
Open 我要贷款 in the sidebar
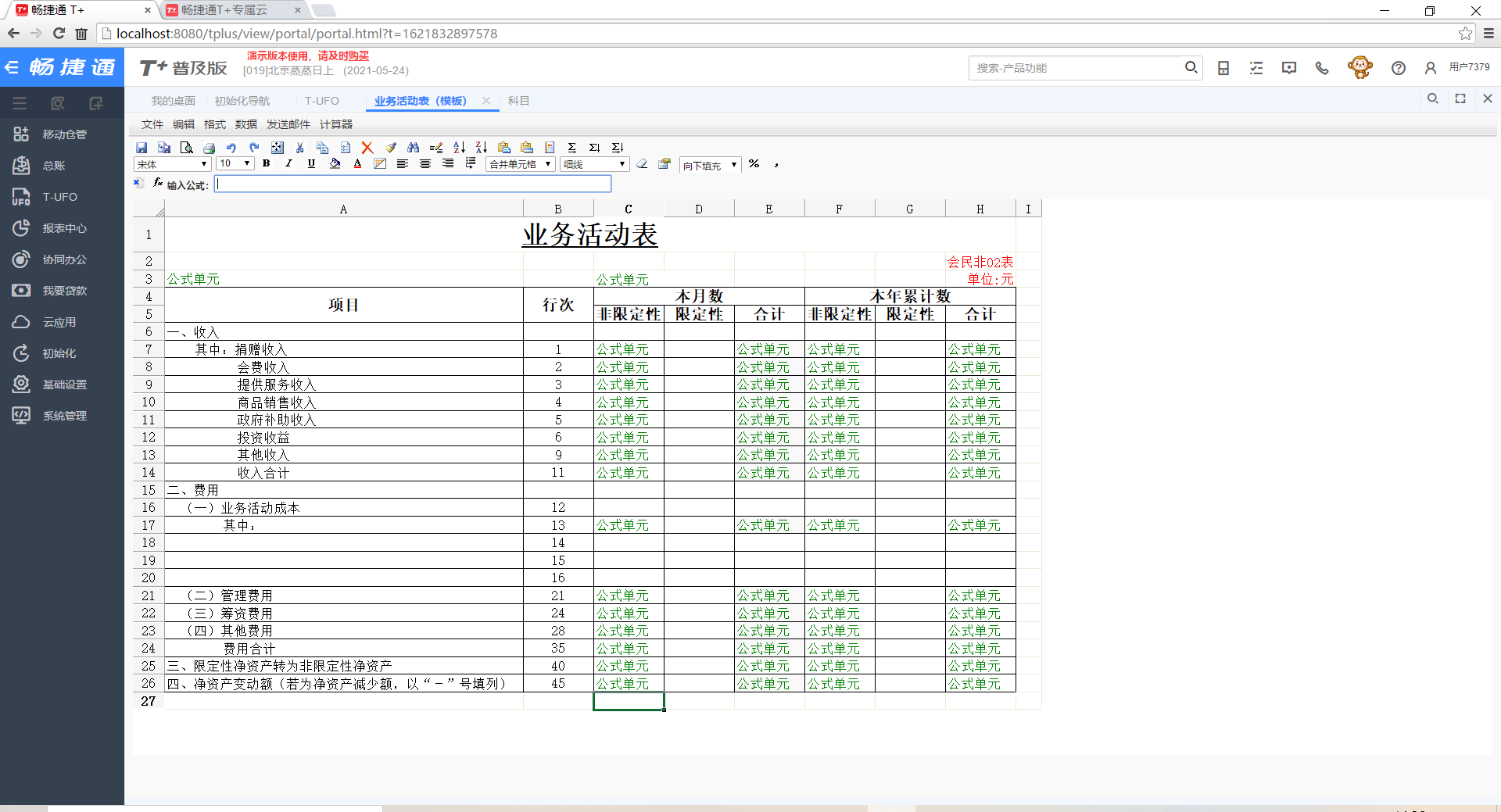coord(63,291)
